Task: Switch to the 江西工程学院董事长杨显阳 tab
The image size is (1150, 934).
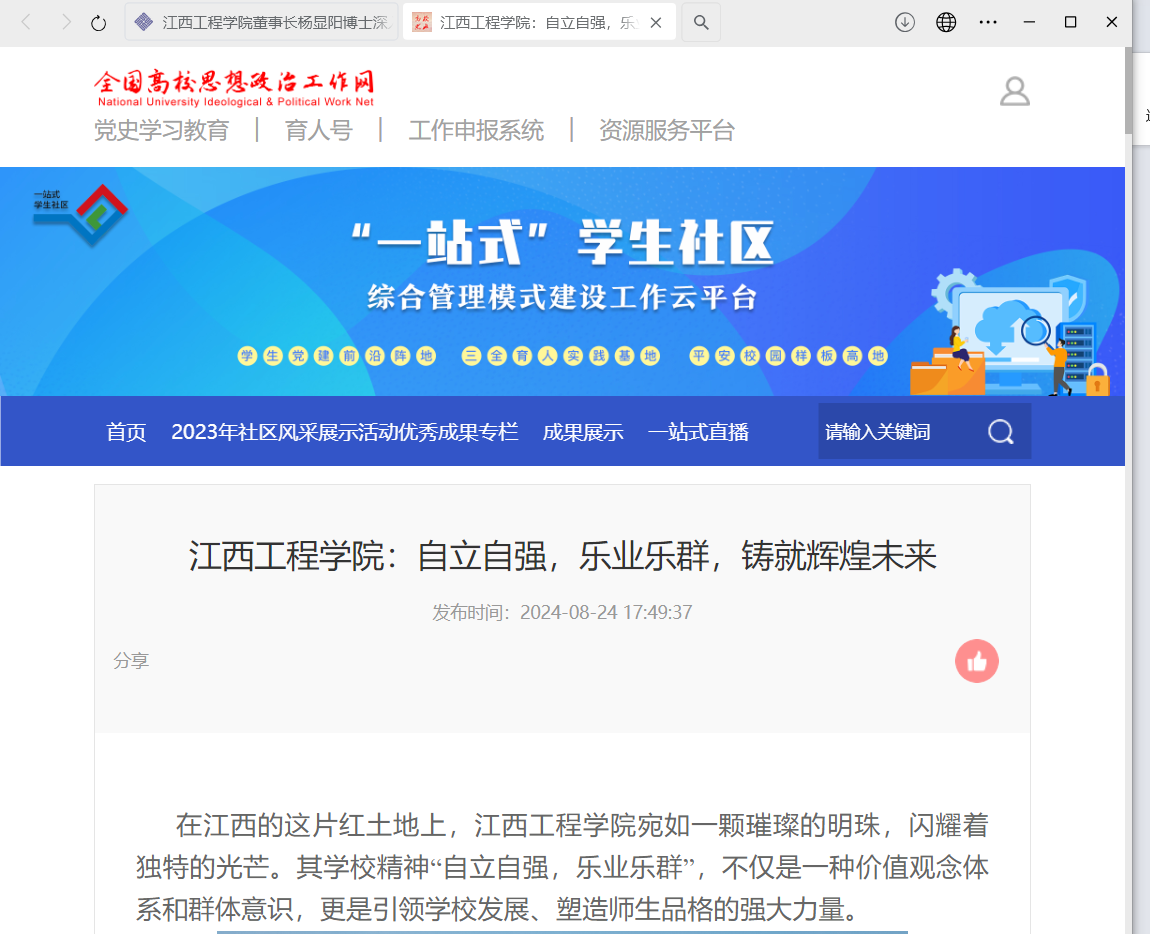Action: click(x=262, y=22)
